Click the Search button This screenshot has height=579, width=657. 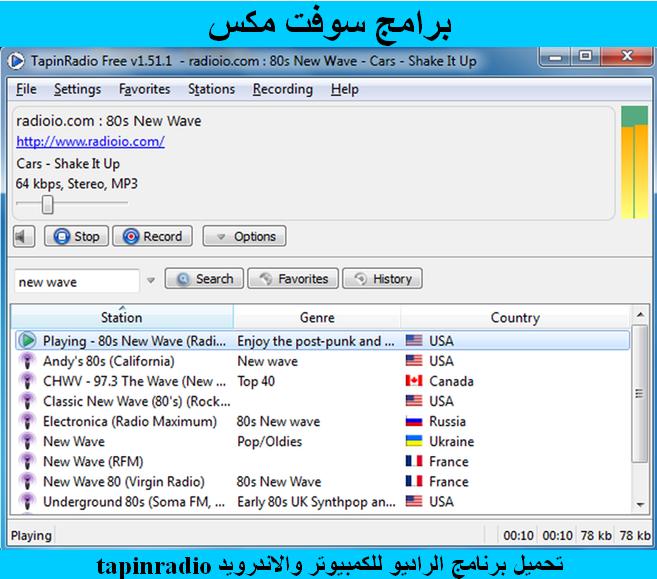point(204,279)
